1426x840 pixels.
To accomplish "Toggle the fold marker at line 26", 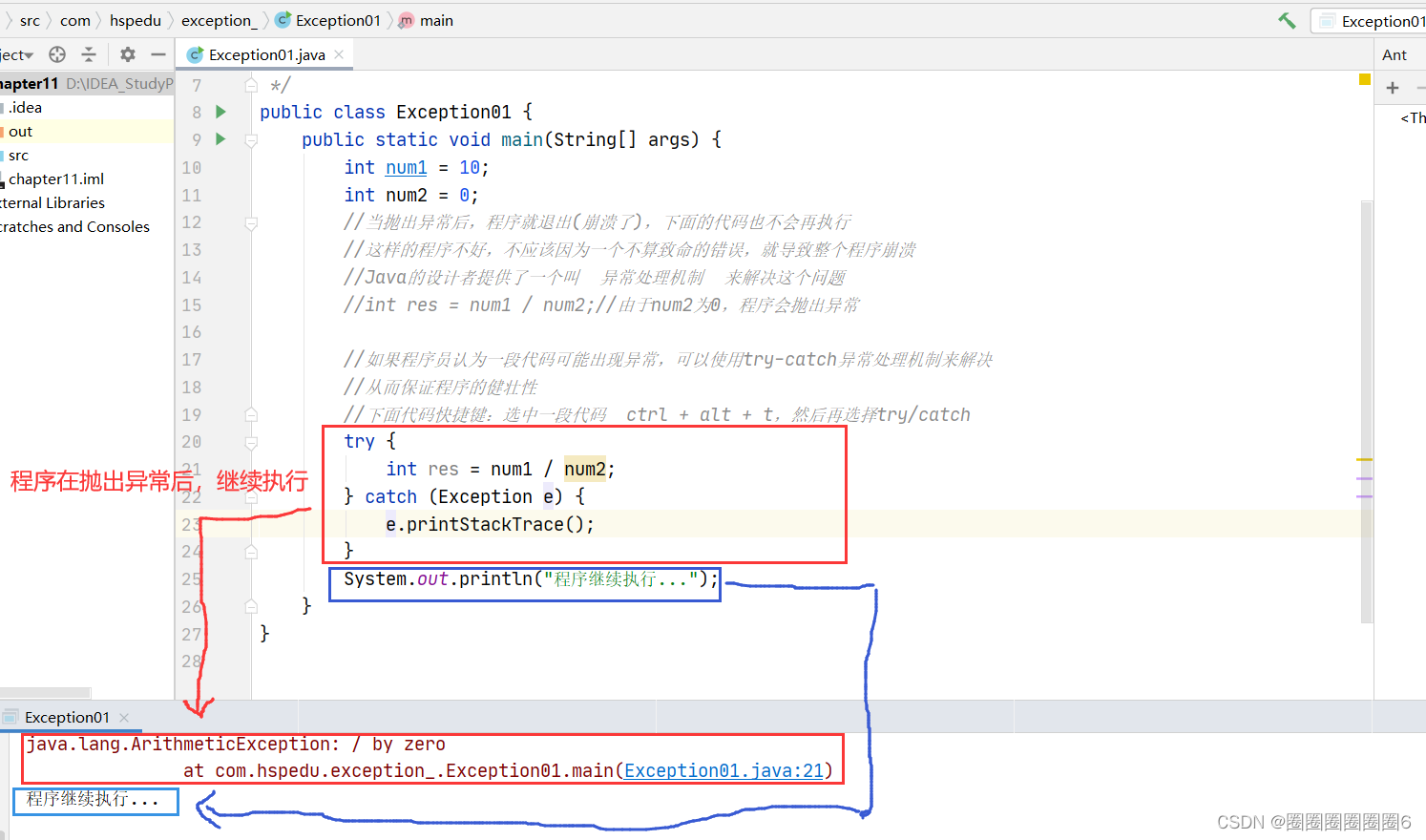I will pos(251,606).
